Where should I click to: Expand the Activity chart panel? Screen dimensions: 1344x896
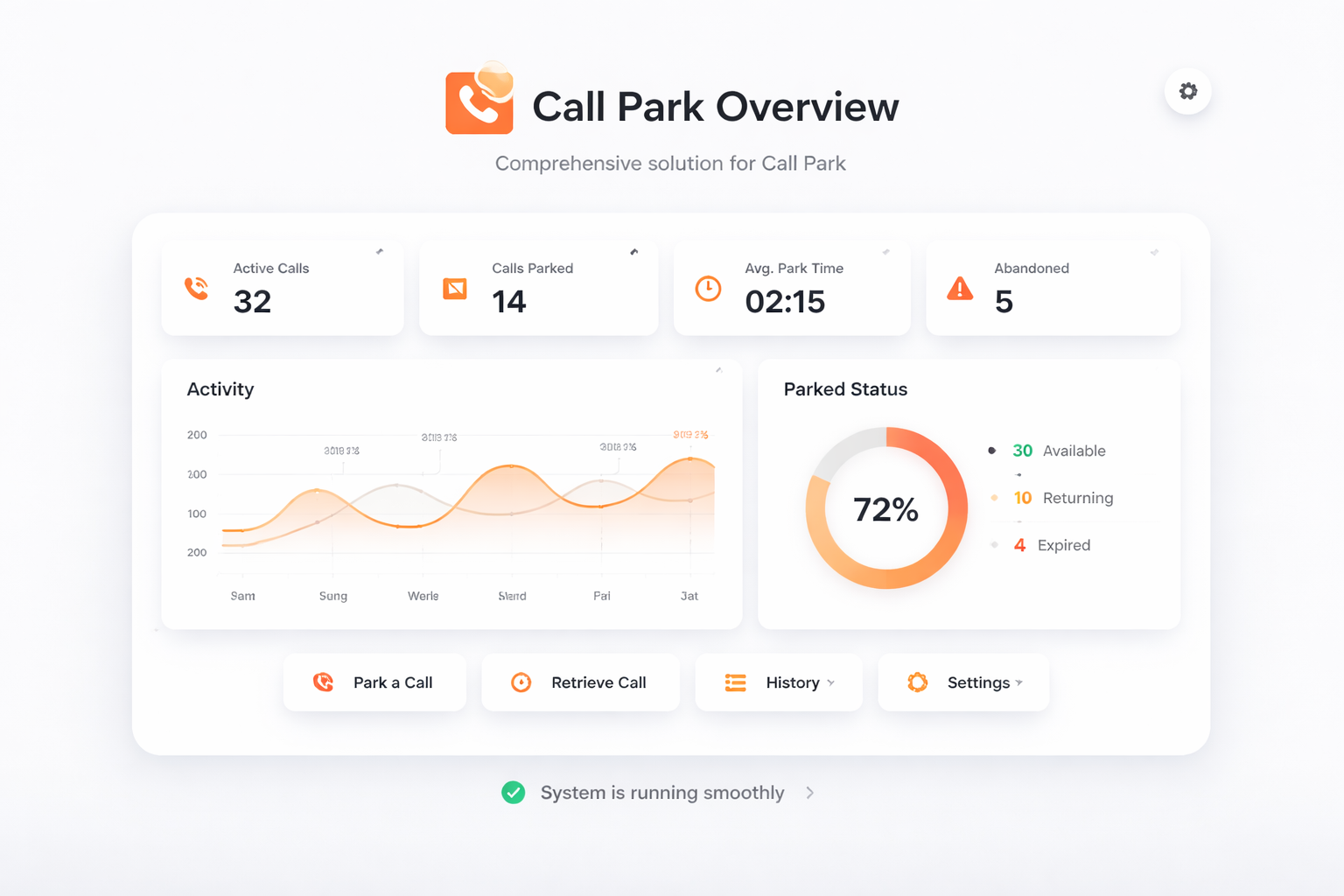pyautogui.click(x=718, y=370)
